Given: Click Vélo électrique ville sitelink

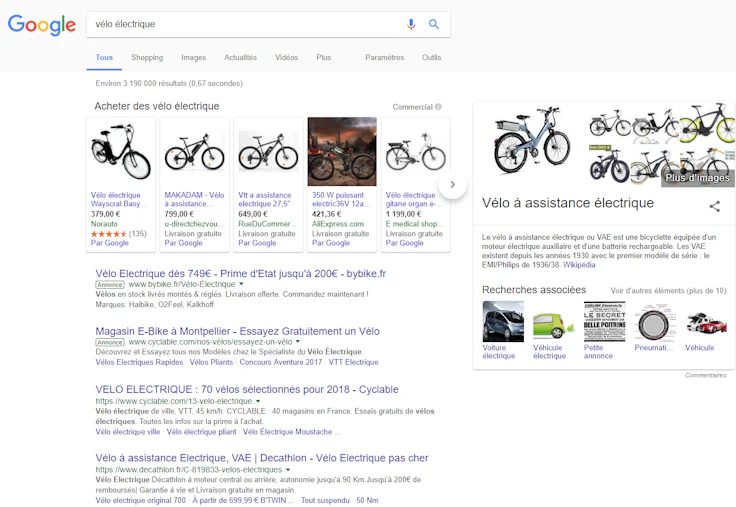Looking at the screenshot, I should click(x=128, y=432).
